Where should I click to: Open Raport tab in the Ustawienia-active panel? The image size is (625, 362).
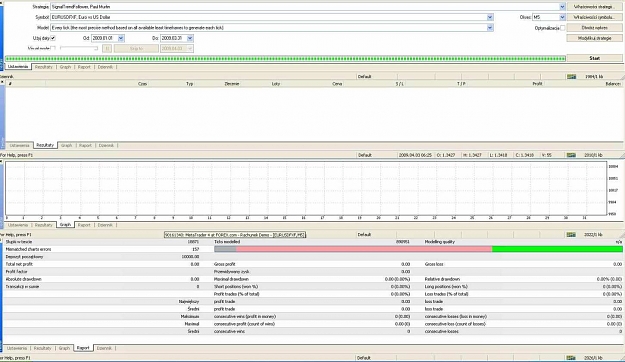84,67
